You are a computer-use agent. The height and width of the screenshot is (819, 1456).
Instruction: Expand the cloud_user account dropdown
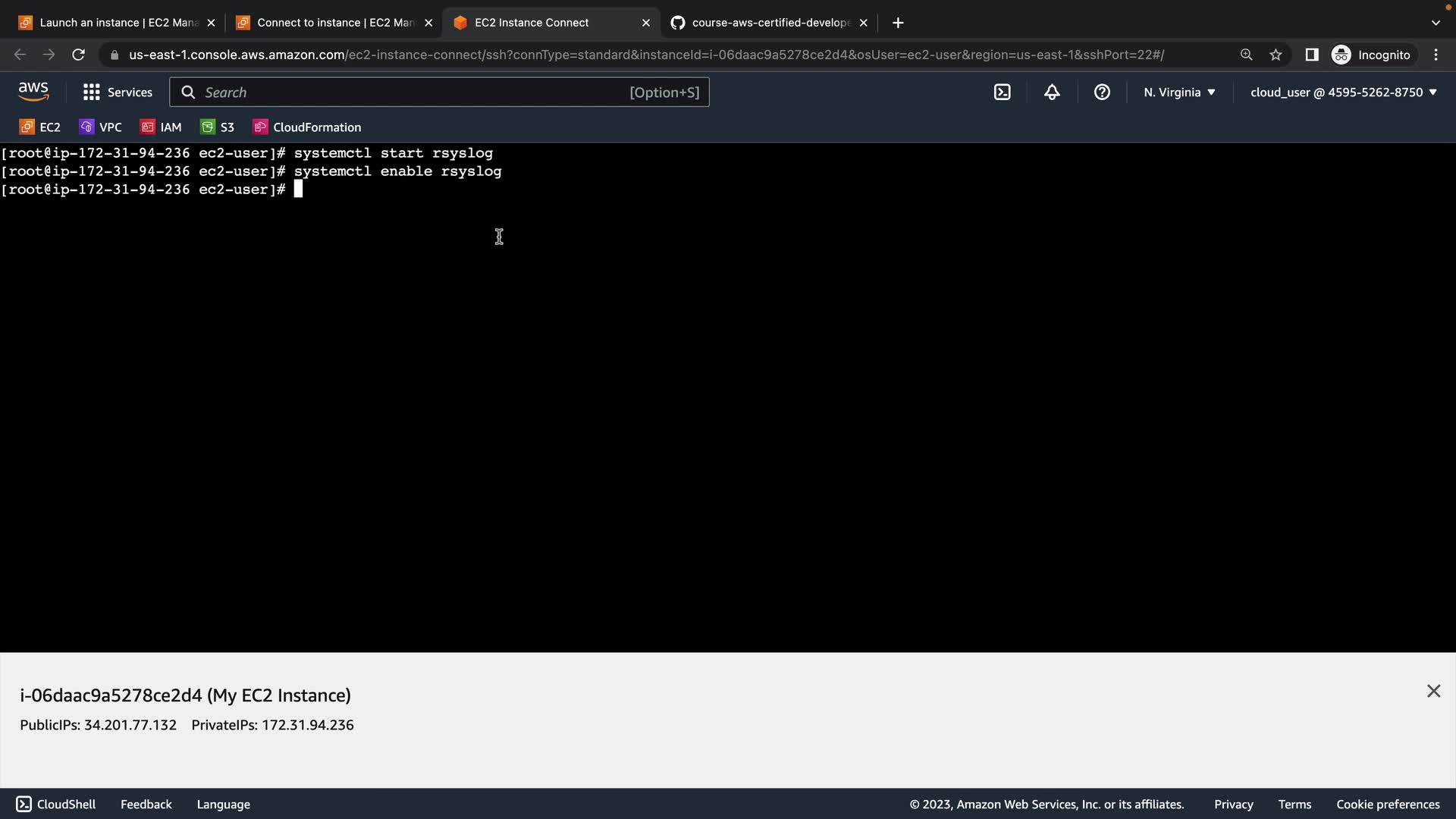(x=1343, y=93)
